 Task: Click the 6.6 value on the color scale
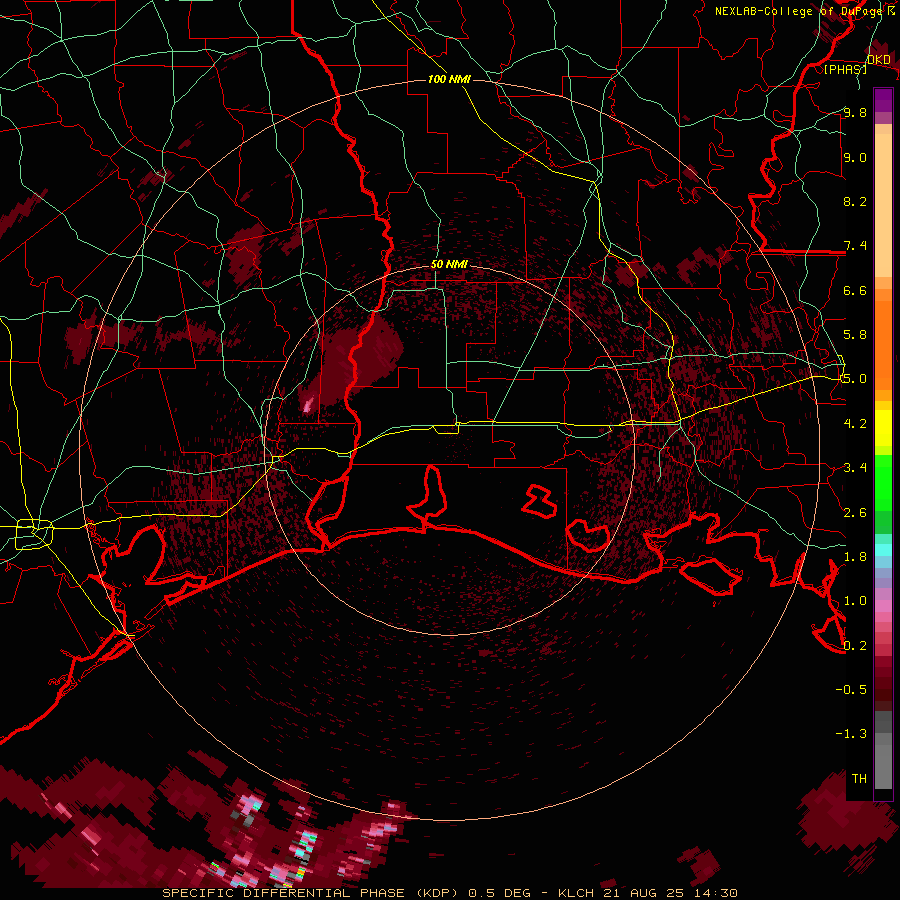[x=855, y=290]
